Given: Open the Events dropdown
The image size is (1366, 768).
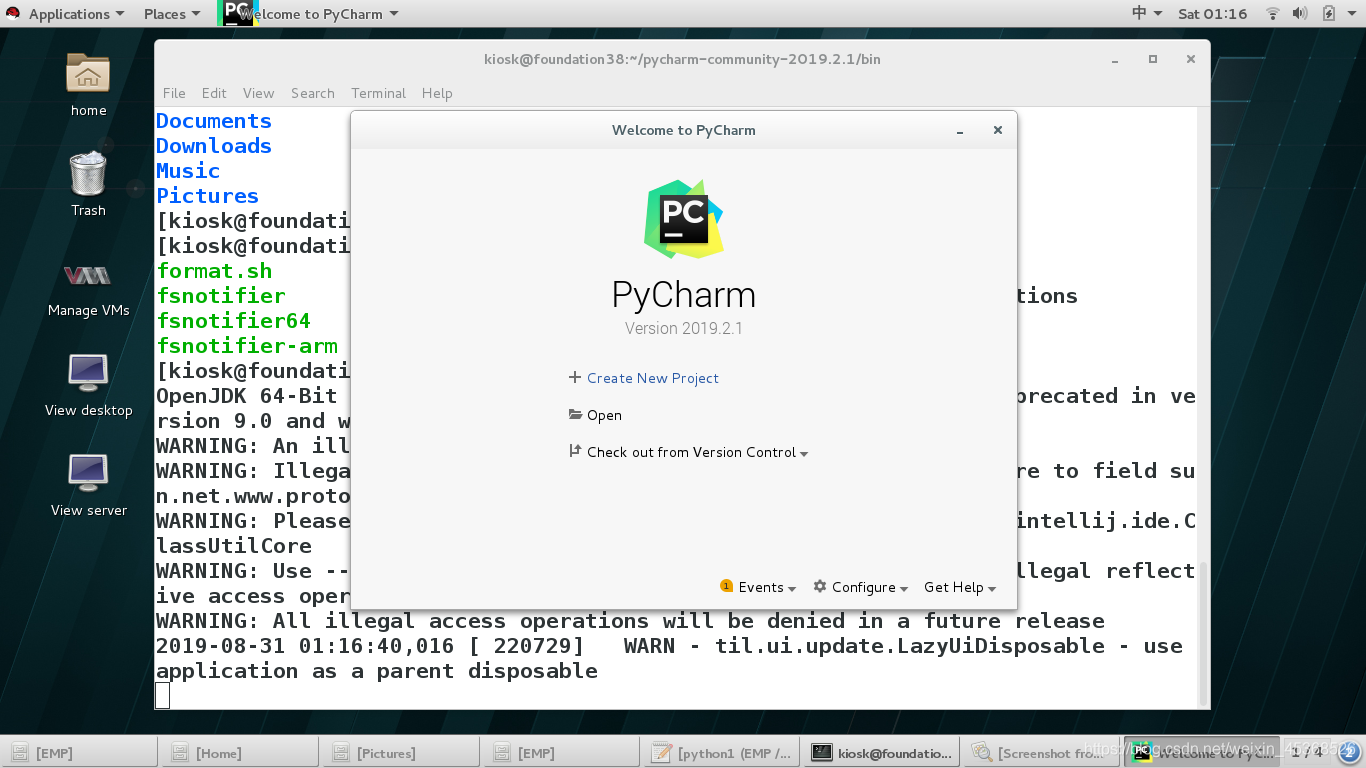Looking at the screenshot, I should pos(767,587).
